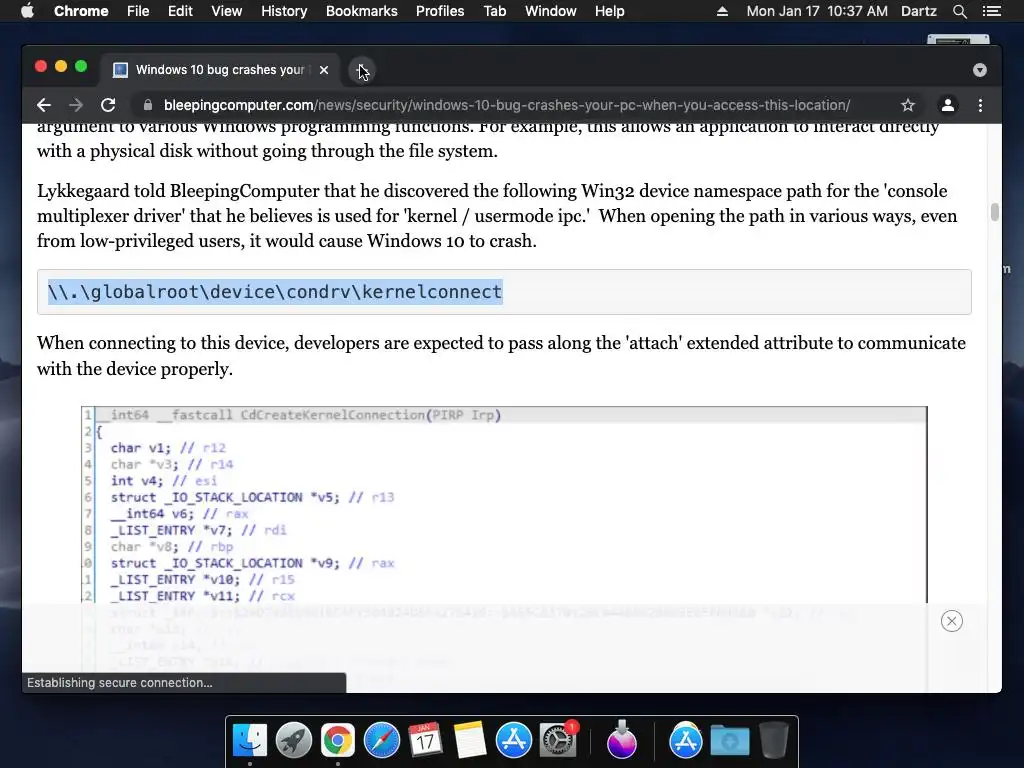
Task: Click the 'When connecting to this device' paragraph
Action: point(501,356)
